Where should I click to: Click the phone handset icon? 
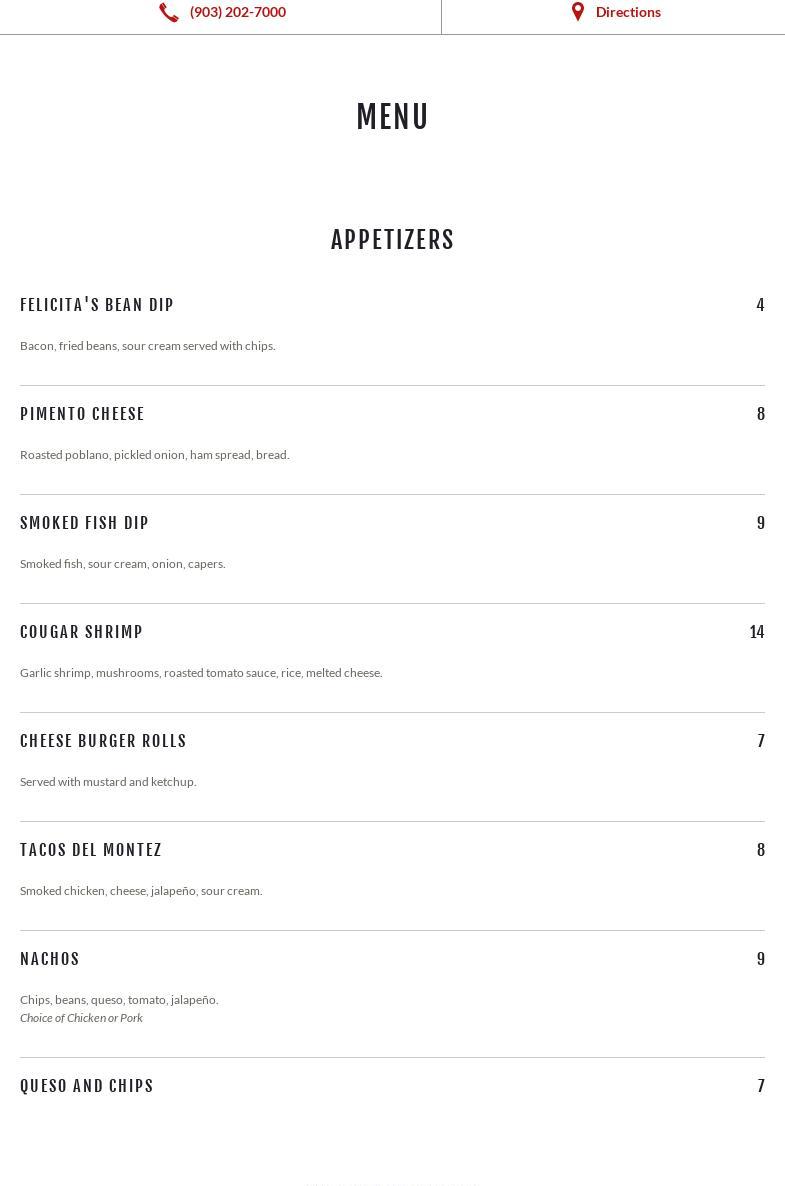tap(169, 12)
